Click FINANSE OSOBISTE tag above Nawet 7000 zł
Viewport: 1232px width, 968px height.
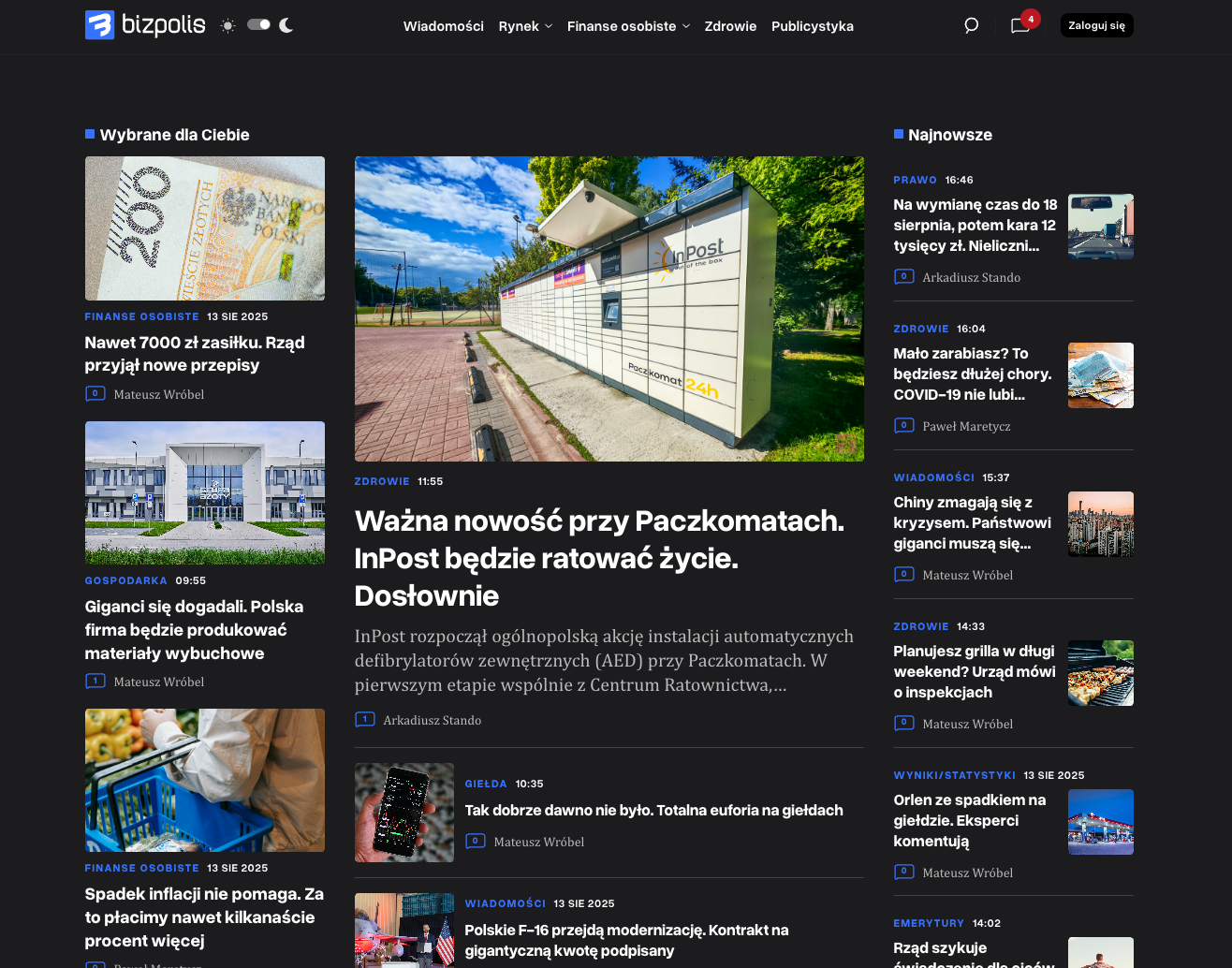pos(142,316)
